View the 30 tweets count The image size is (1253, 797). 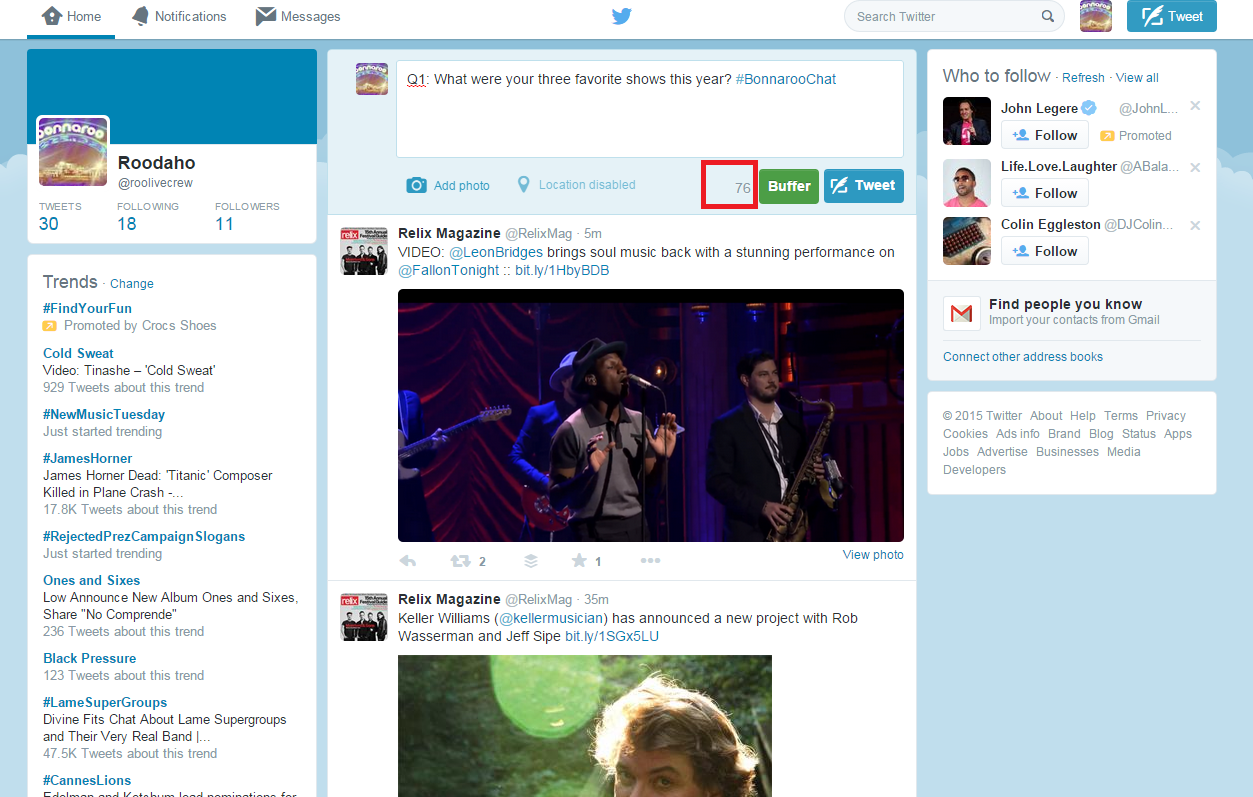49,224
